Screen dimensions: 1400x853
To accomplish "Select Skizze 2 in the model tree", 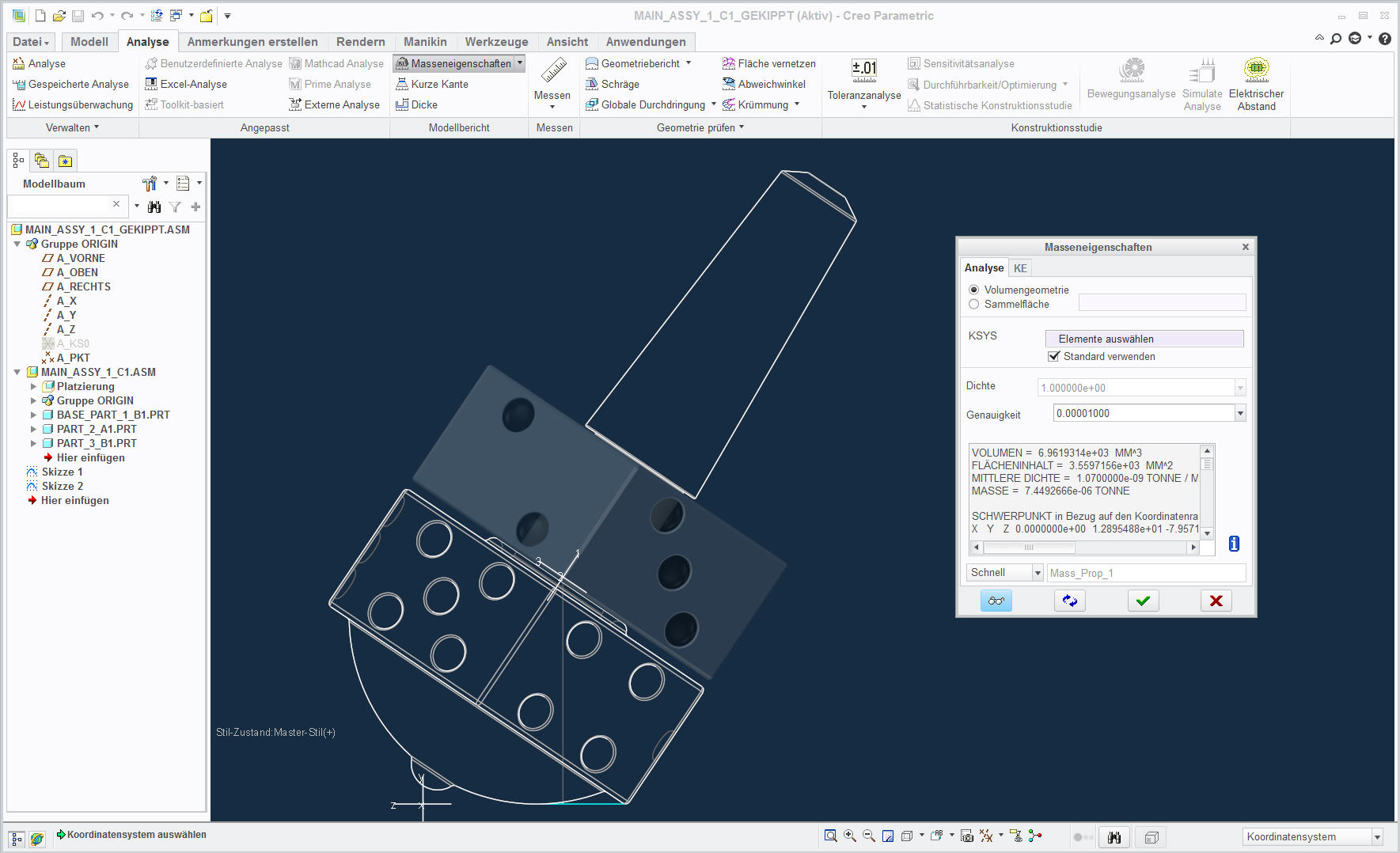I will click(x=62, y=486).
